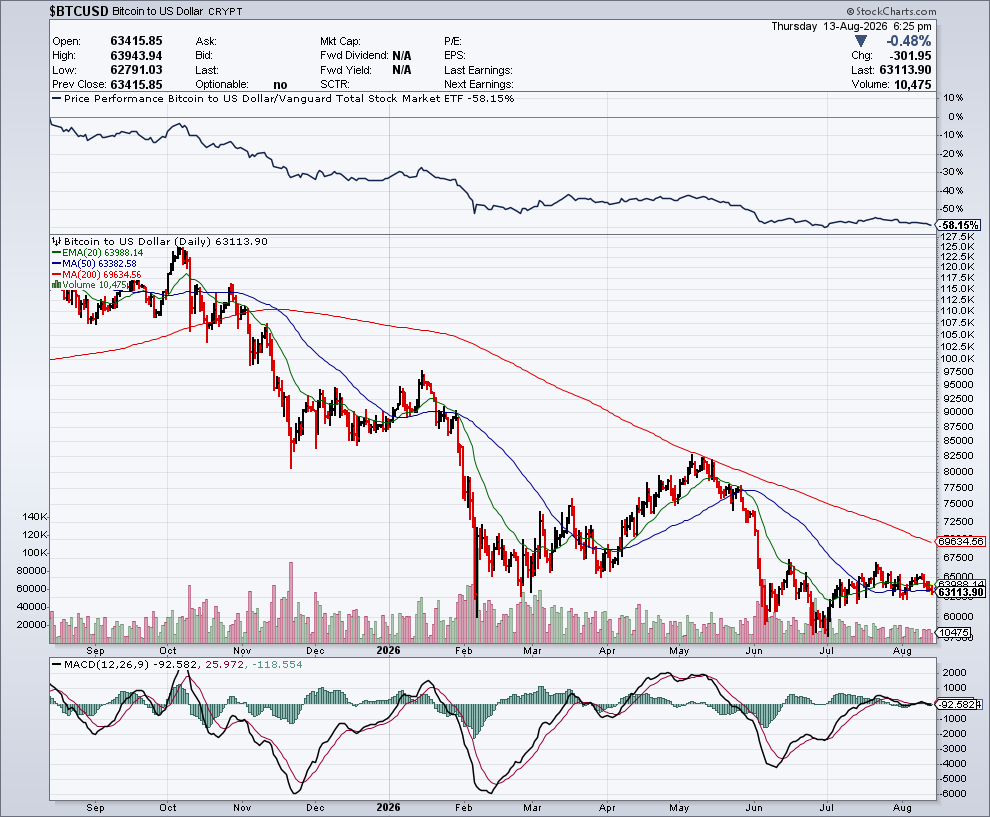Click the 10% tick on performance axis
Image resolution: width=990 pixels, height=817 pixels.
click(x=953, y=98)
